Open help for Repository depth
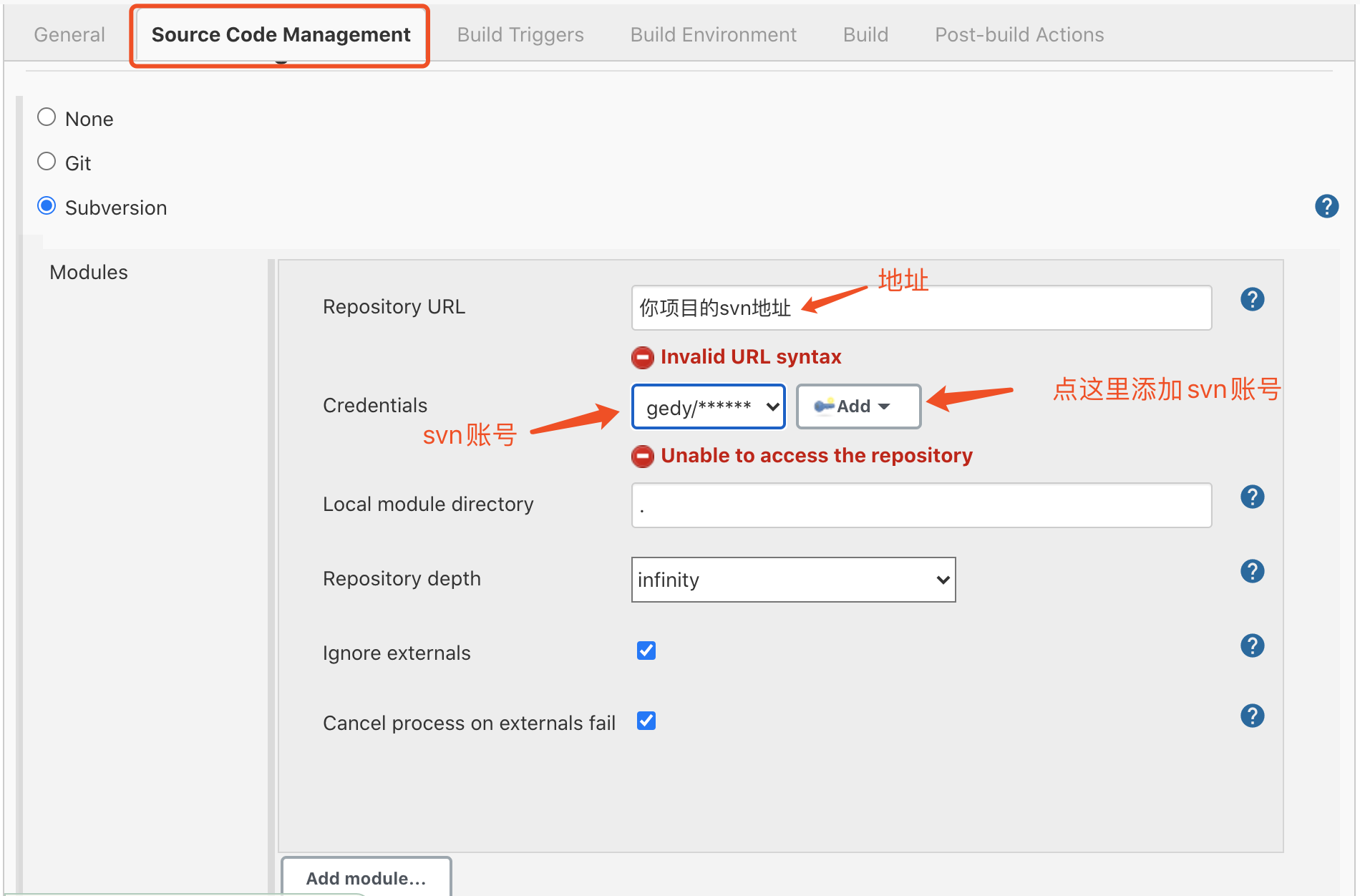Viewport: 1360px width, 896px height. [1252, 571]
